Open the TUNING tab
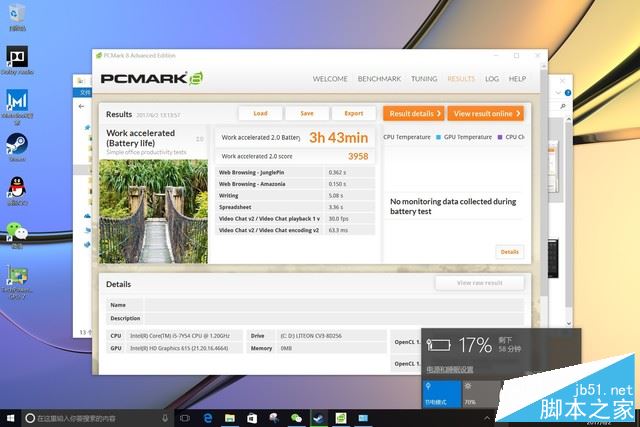 [424, 79]
